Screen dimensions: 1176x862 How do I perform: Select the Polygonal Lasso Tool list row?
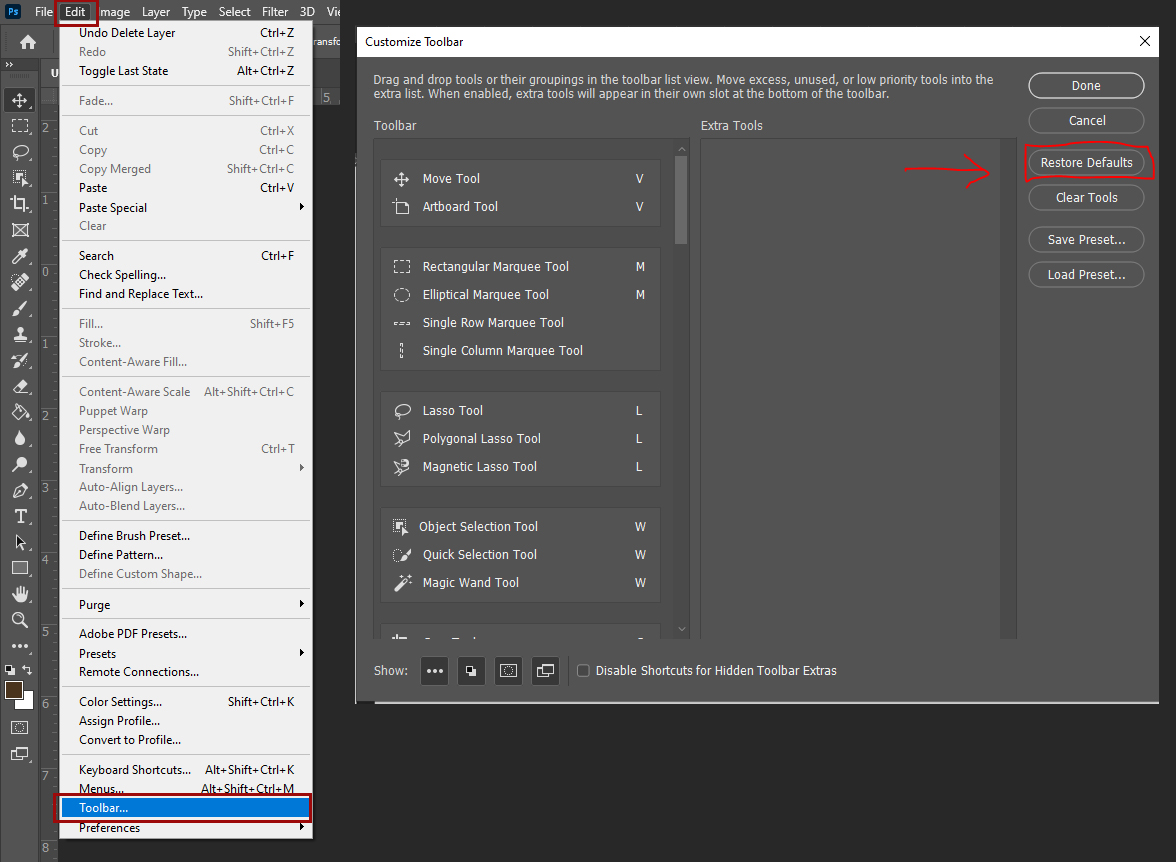520,439
